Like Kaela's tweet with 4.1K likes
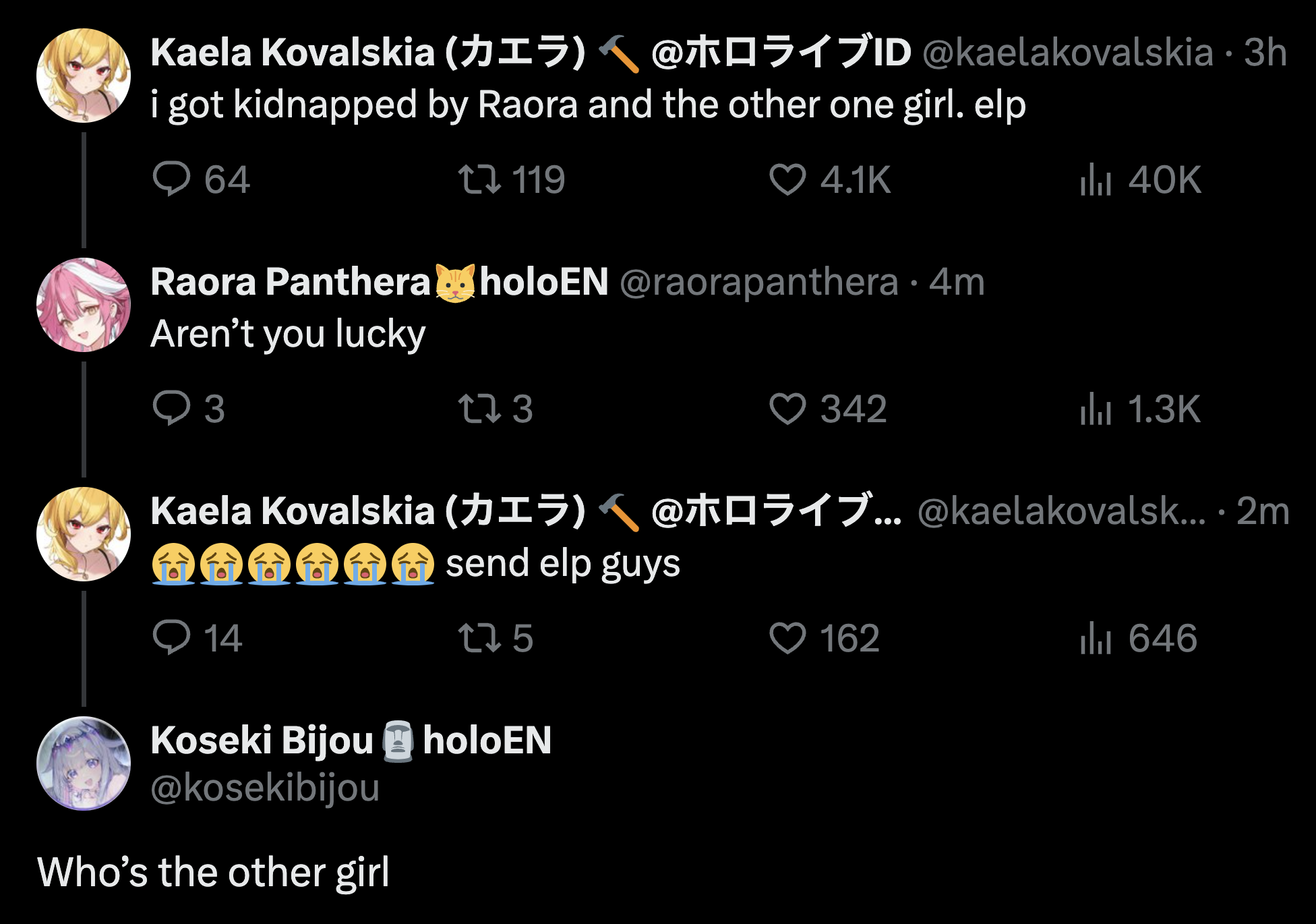The width and height of the screenshot is (1316, 924). (x=787, y=179)
